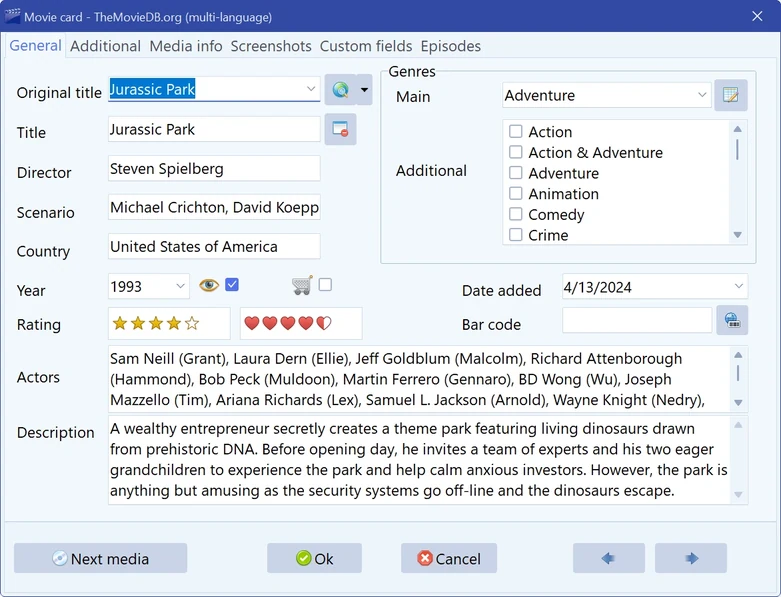Image resolution: width=781 pixels, height=597 pixels.
Task: Check the Action genre checkbox
Action: point(516,131)
